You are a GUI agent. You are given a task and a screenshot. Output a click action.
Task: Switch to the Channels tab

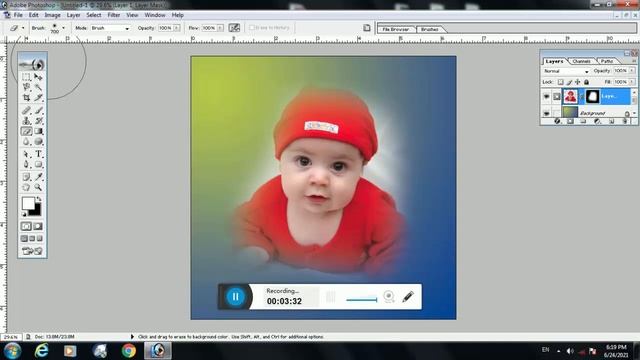(581, 61)
